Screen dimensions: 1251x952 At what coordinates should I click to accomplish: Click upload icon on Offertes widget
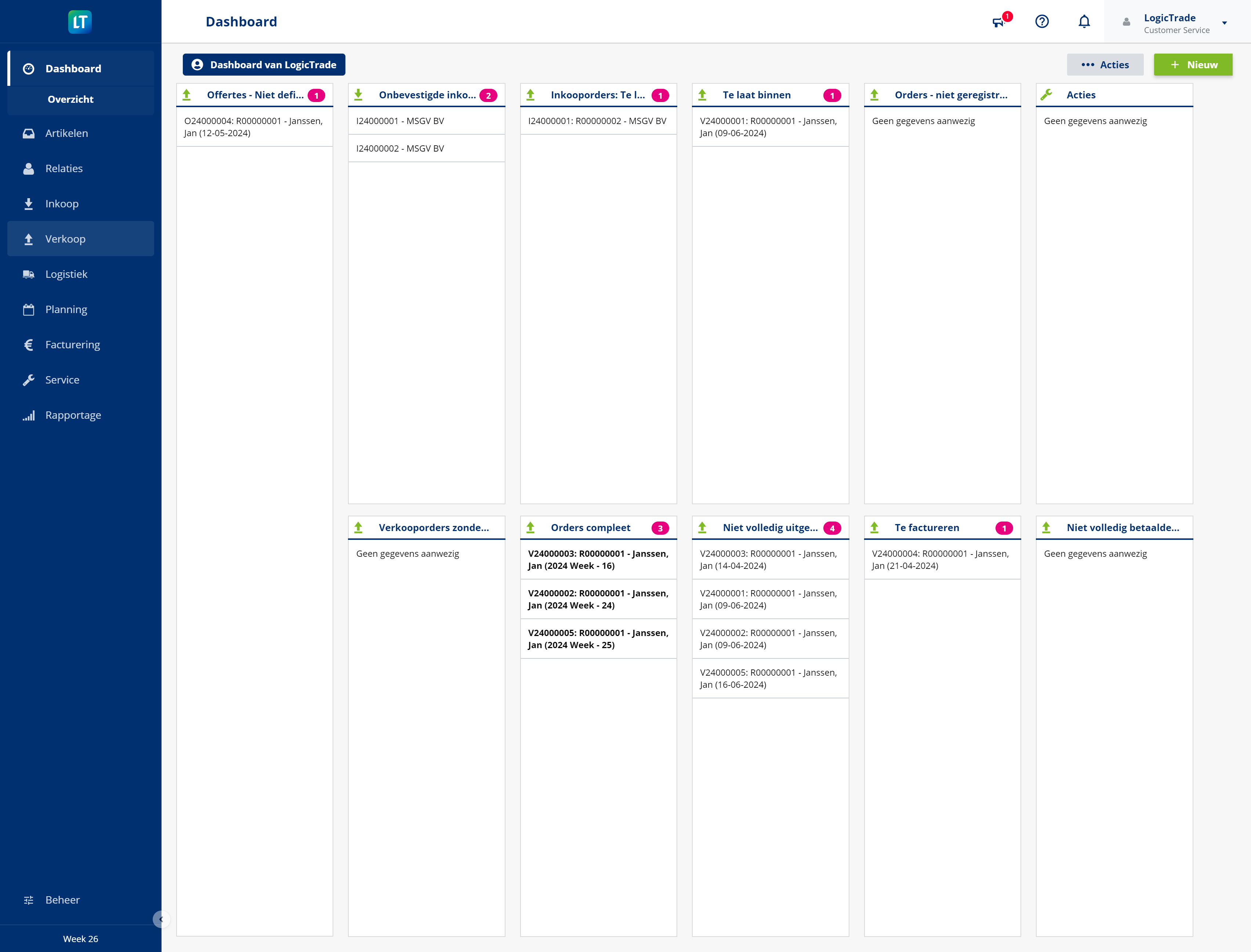pyautogui.click(x=186, y=95)
